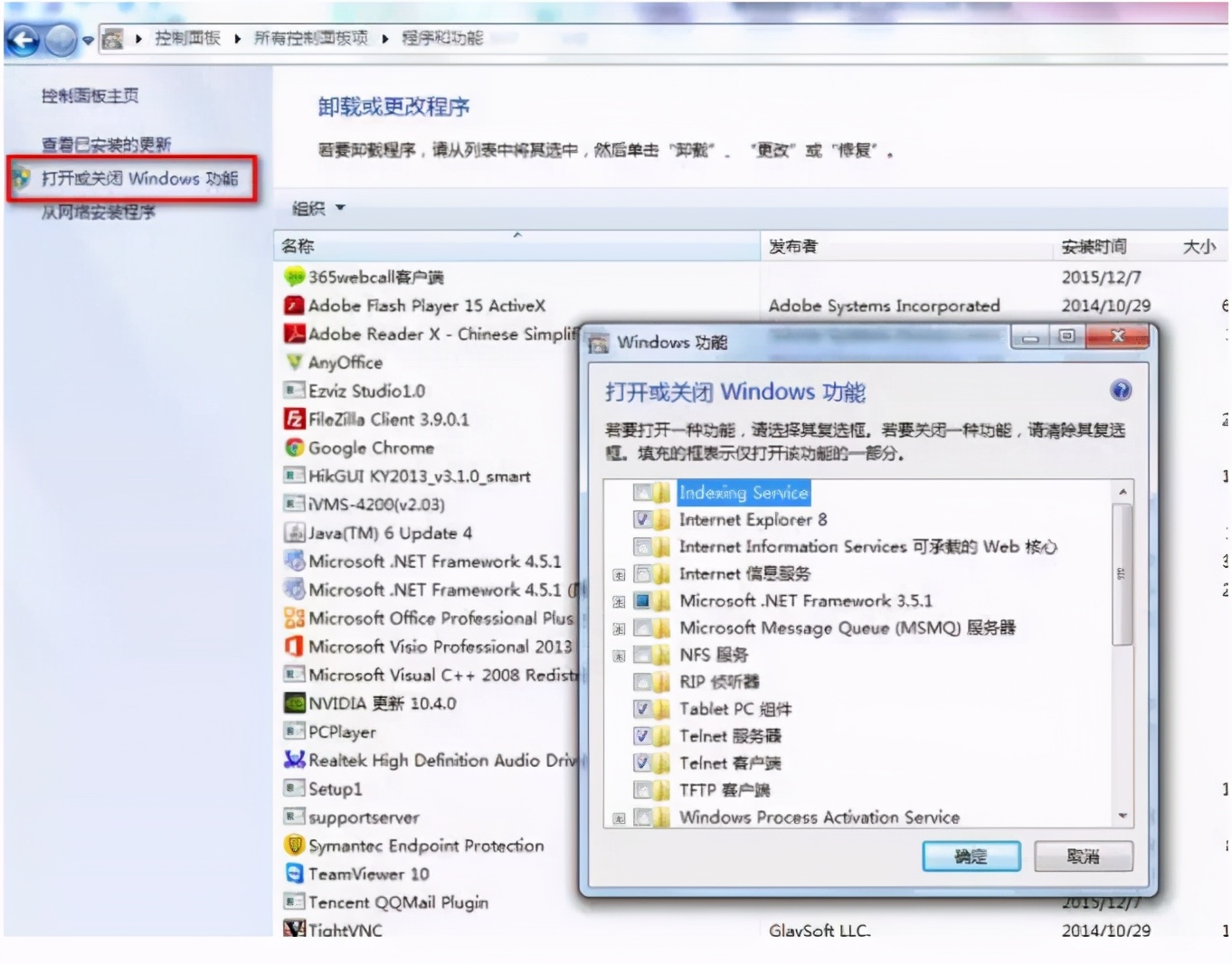Image resolution: width=1232 pixels, height=964 pixels.
Task: Click the Adobe Reader X icon
Action: pos(294,334)
